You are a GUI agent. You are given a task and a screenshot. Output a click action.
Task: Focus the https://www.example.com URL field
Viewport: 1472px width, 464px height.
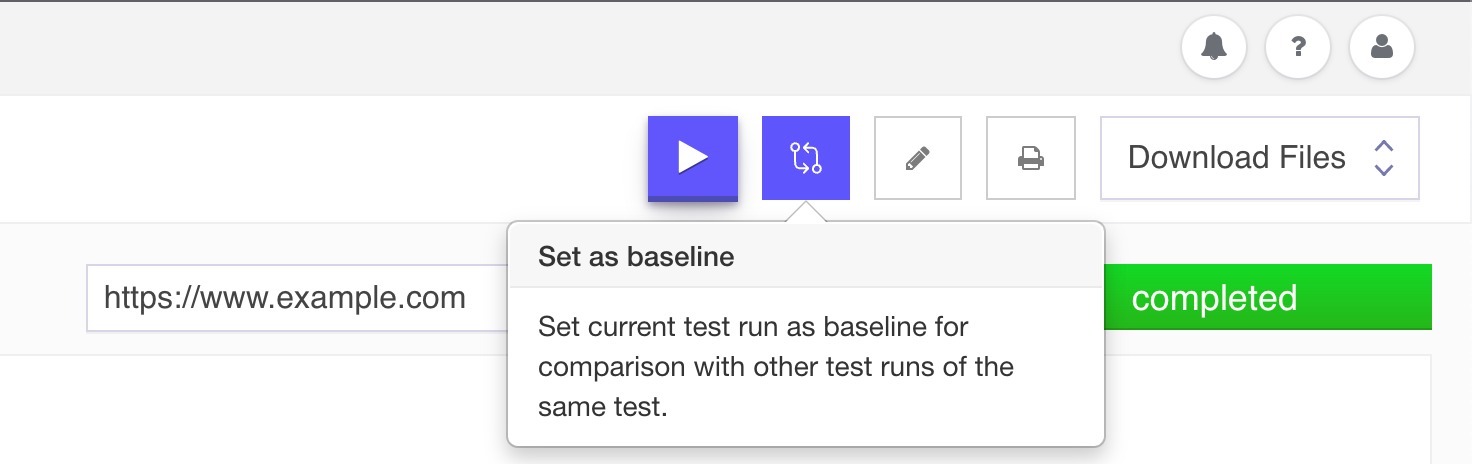[x=298, y=298]
